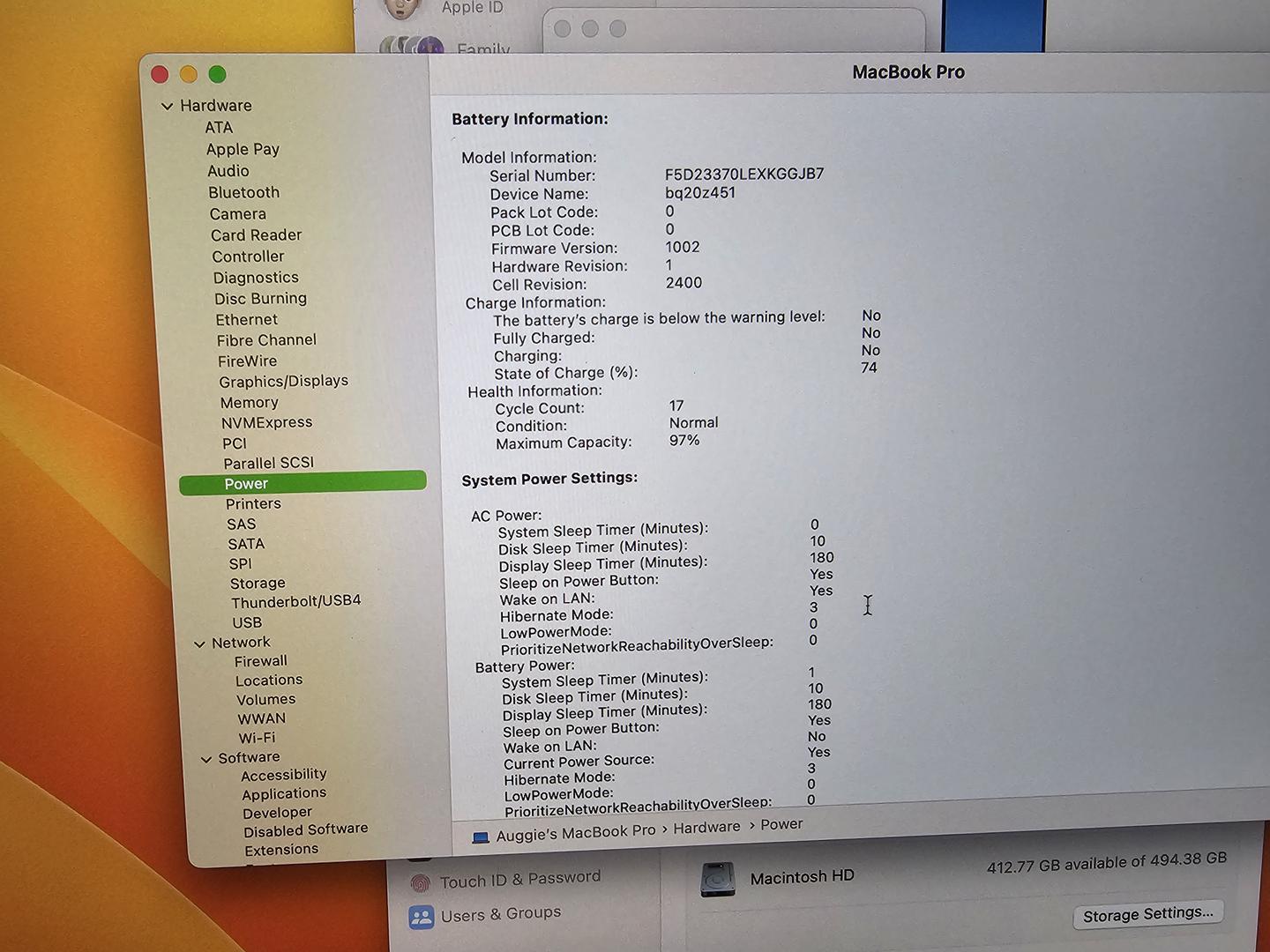Screen dimensions: 1270x952
Task: Select SAS in the sidebar
Action: tap(242, 524)
